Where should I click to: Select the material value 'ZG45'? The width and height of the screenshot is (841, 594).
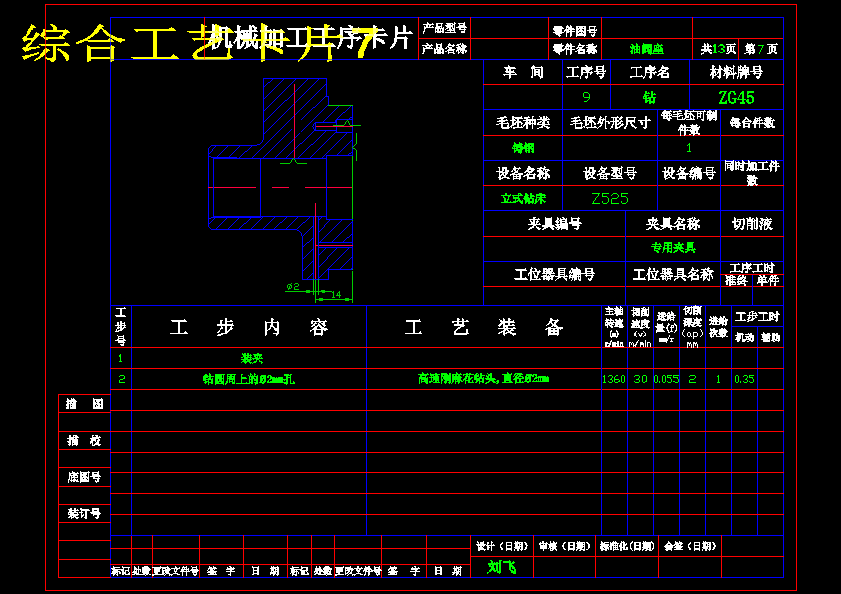point(736,97)
